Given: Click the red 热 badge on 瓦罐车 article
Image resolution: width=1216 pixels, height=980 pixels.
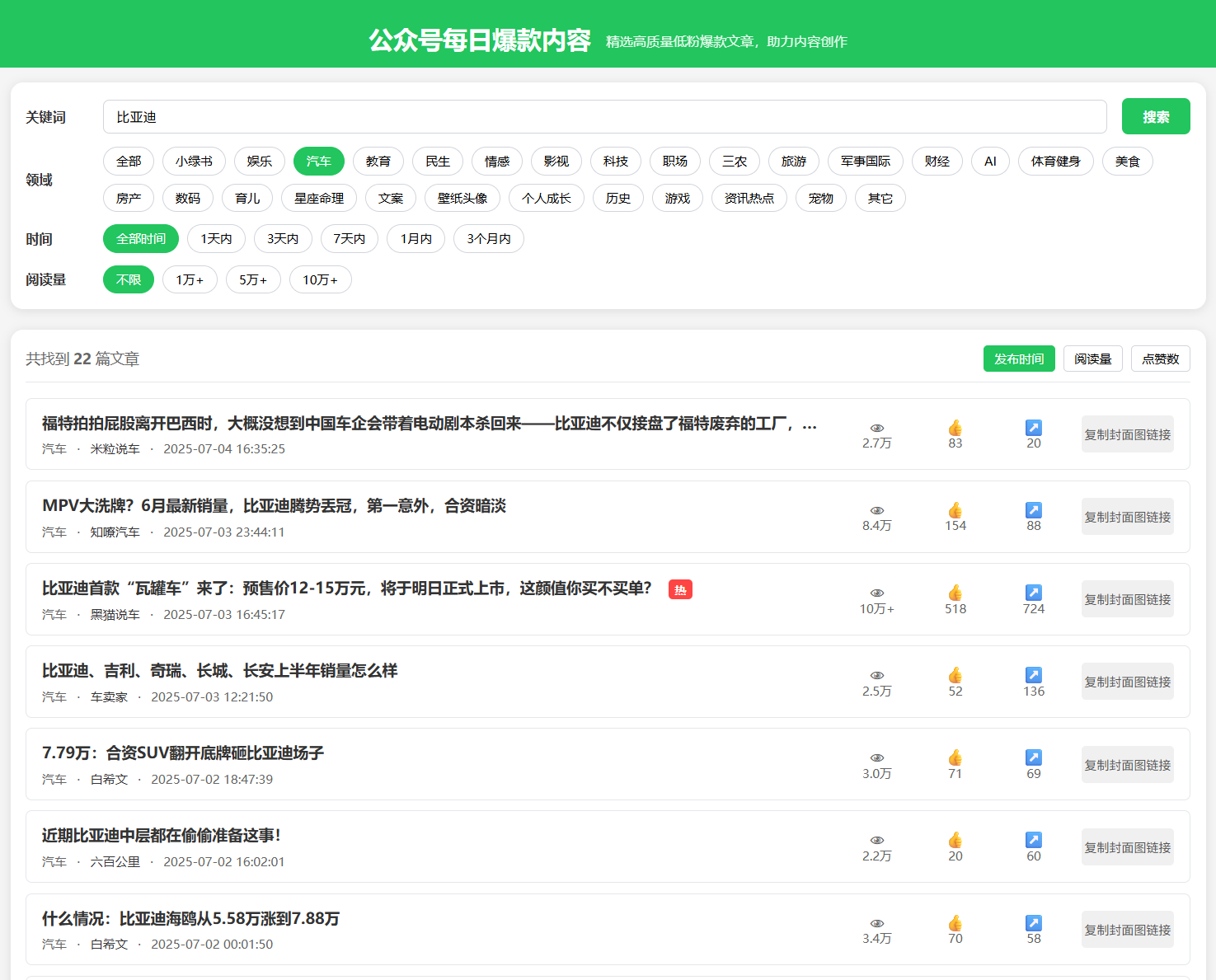Looking at the screenshot, I should click(680, 589).
